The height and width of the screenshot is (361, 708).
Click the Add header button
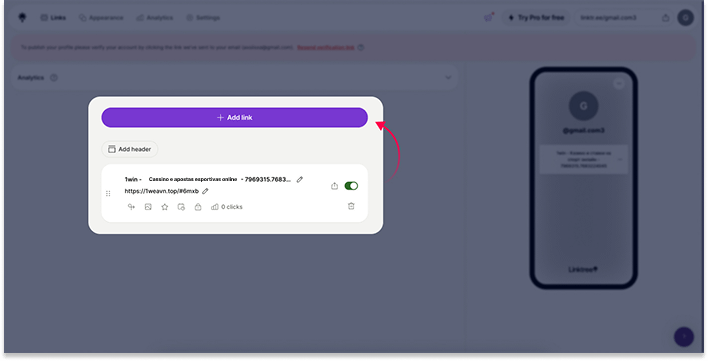coord(130,149)
